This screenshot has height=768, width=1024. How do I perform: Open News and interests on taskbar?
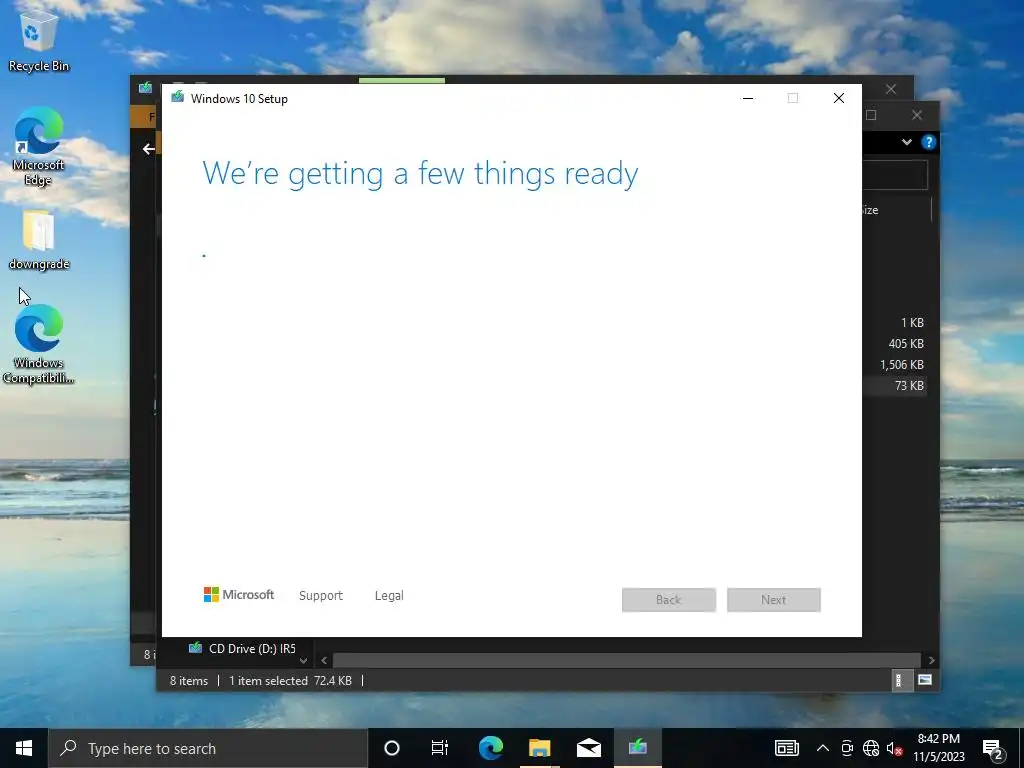pos(786,748)
